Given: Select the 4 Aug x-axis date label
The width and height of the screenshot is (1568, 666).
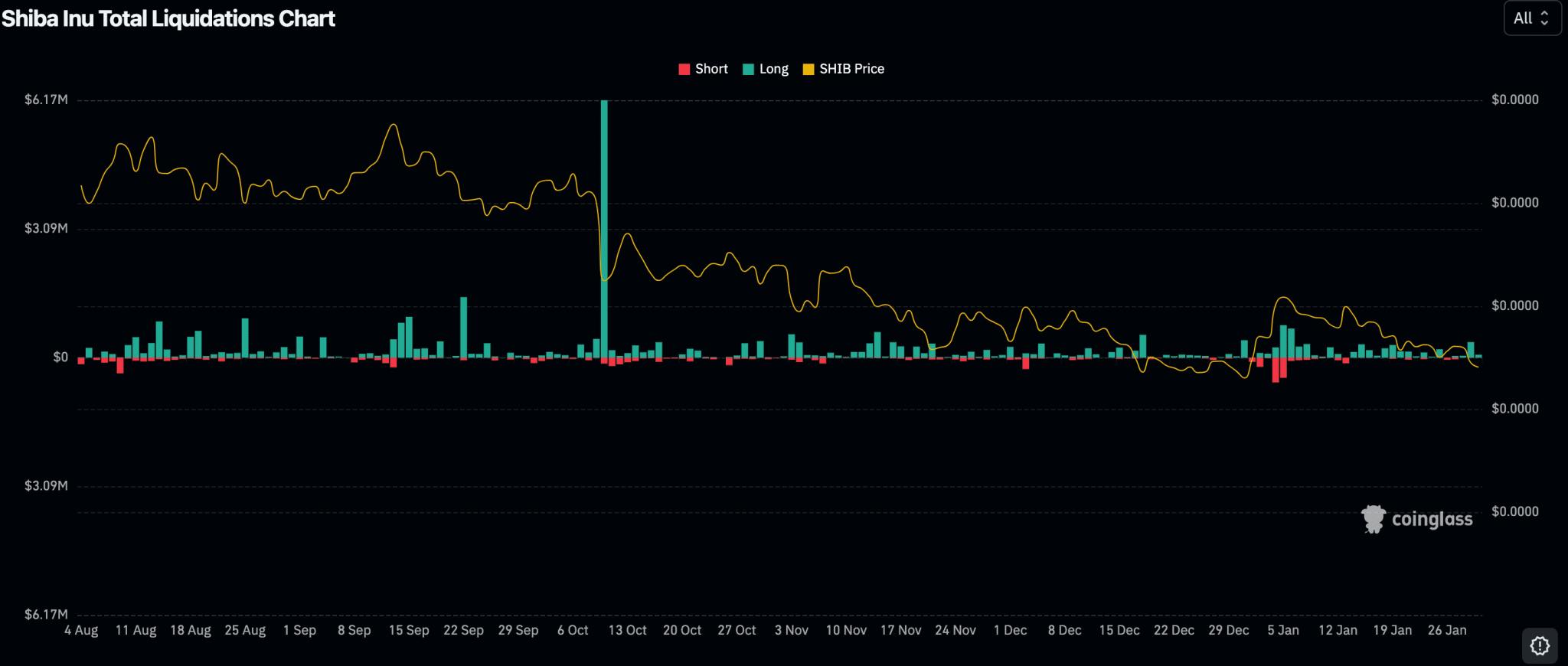Looking at the screenshot, I should 81,630.
